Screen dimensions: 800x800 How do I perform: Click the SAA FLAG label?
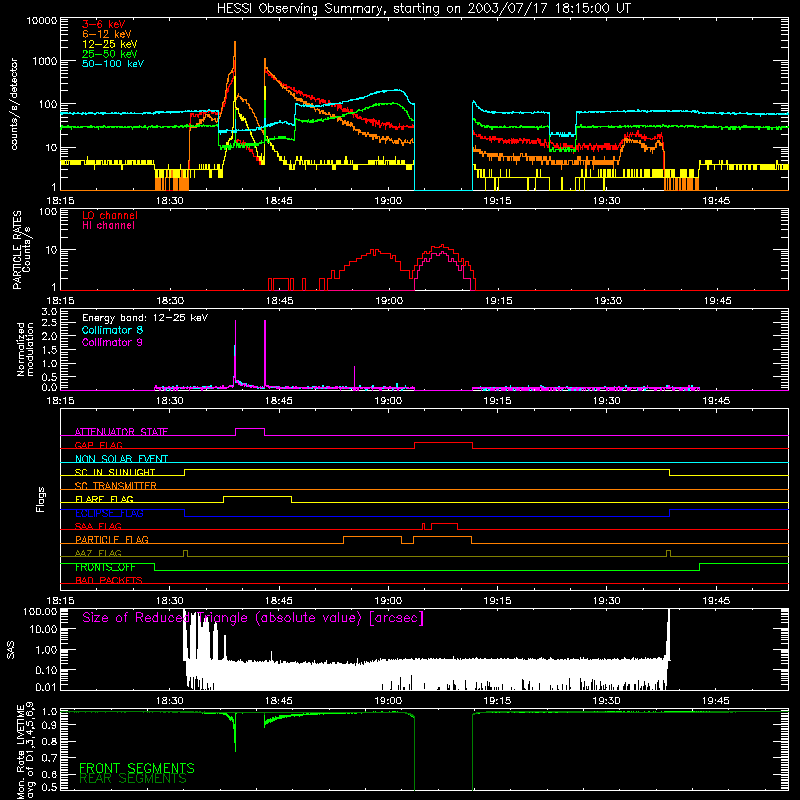click(x=98, y=526)
